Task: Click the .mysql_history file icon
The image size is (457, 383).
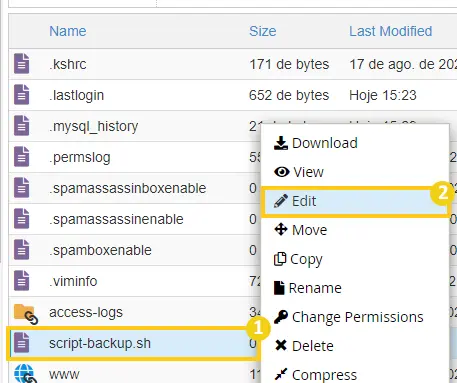Action: 22,125
